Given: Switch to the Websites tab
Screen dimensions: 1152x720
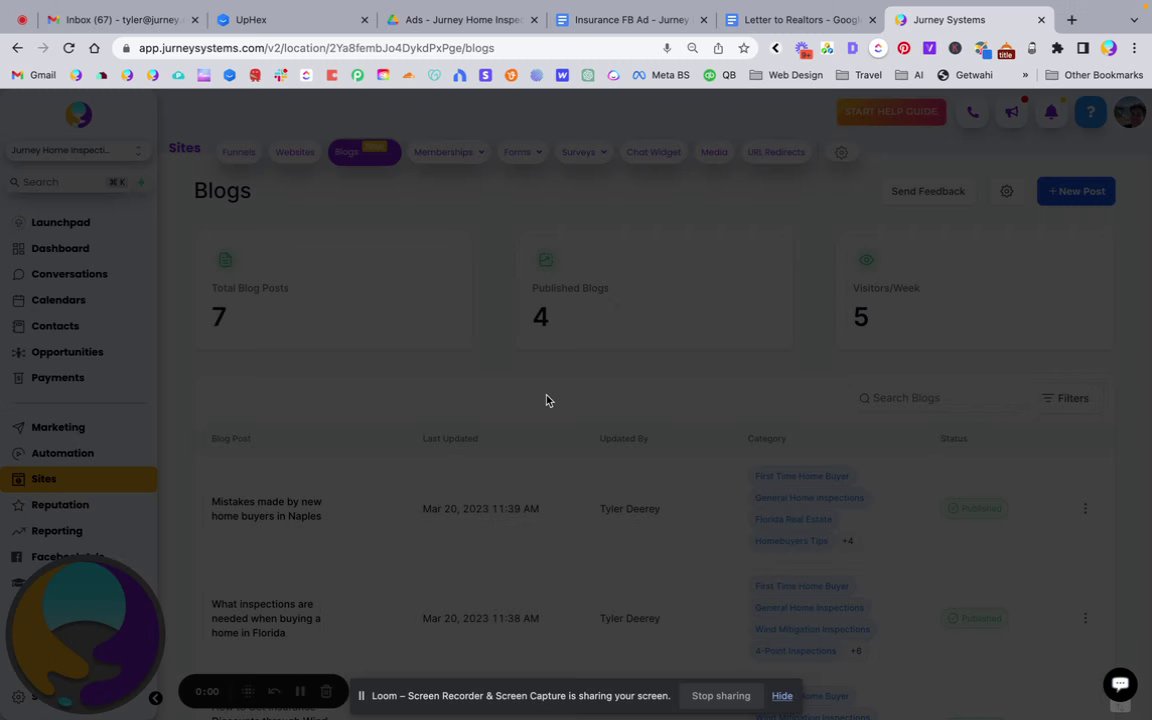Looking at the screenshot, I should coord(295,152).
